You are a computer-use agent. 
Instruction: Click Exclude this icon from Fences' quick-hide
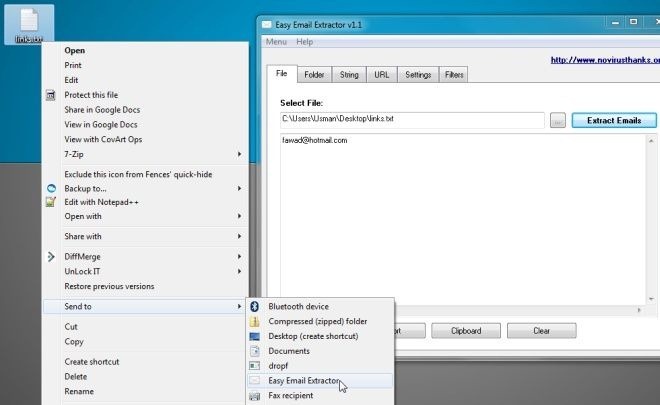[x=138, y=174]
